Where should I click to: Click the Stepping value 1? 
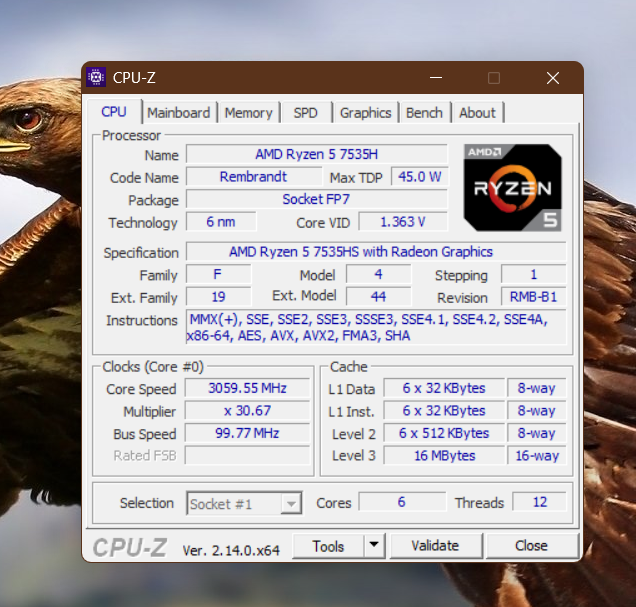(533, 275)
